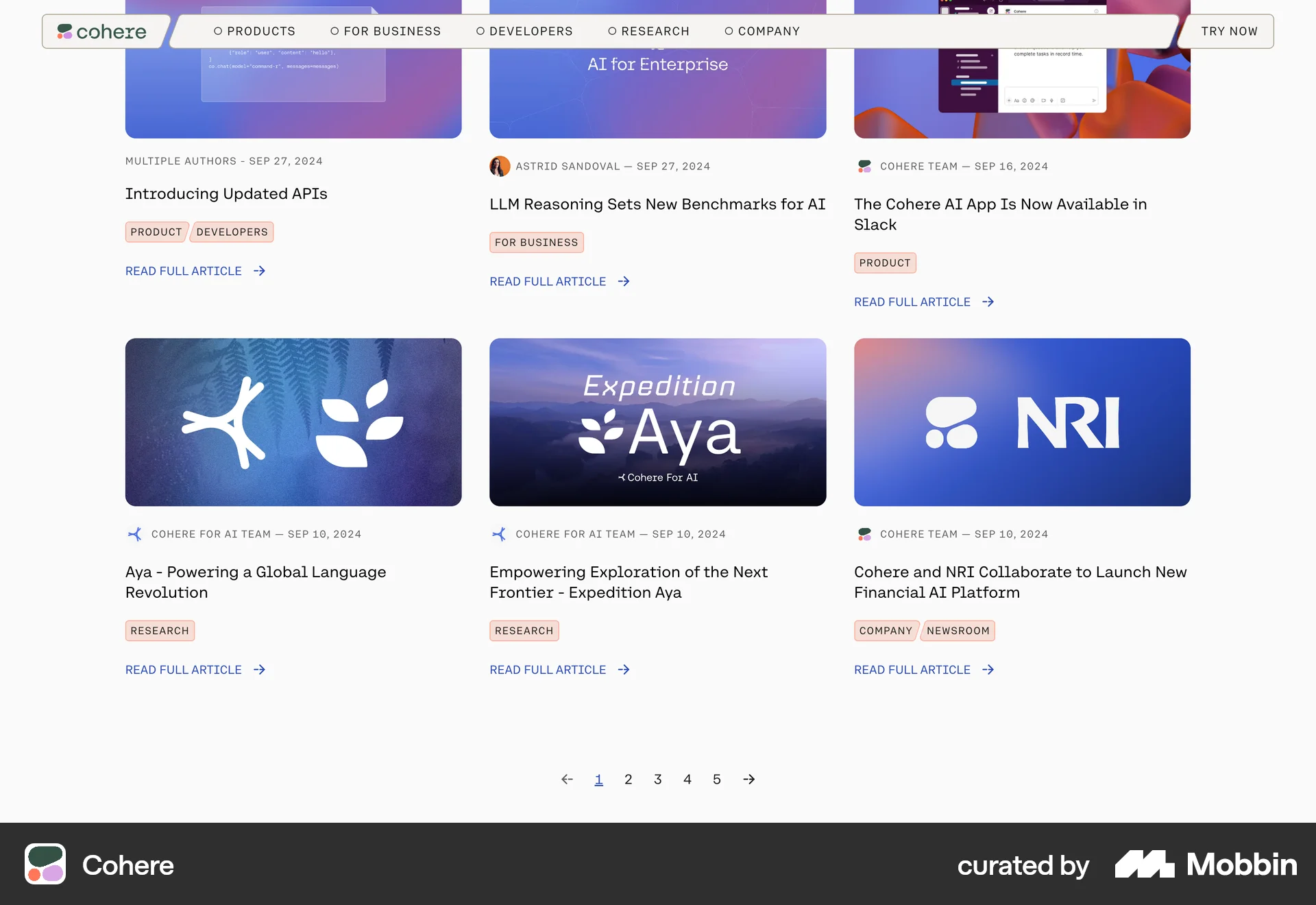Open the LLM Reasoning Sets New Benchmarks article title

pyautogui.click(x=657, y=204)
